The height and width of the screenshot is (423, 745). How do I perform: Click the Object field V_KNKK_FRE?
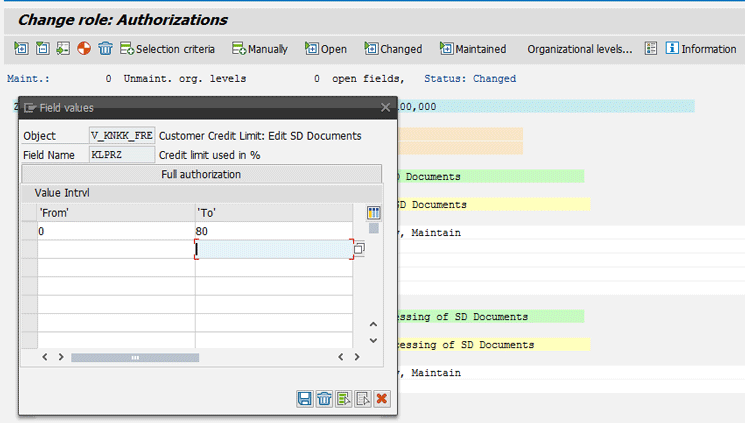122,136
